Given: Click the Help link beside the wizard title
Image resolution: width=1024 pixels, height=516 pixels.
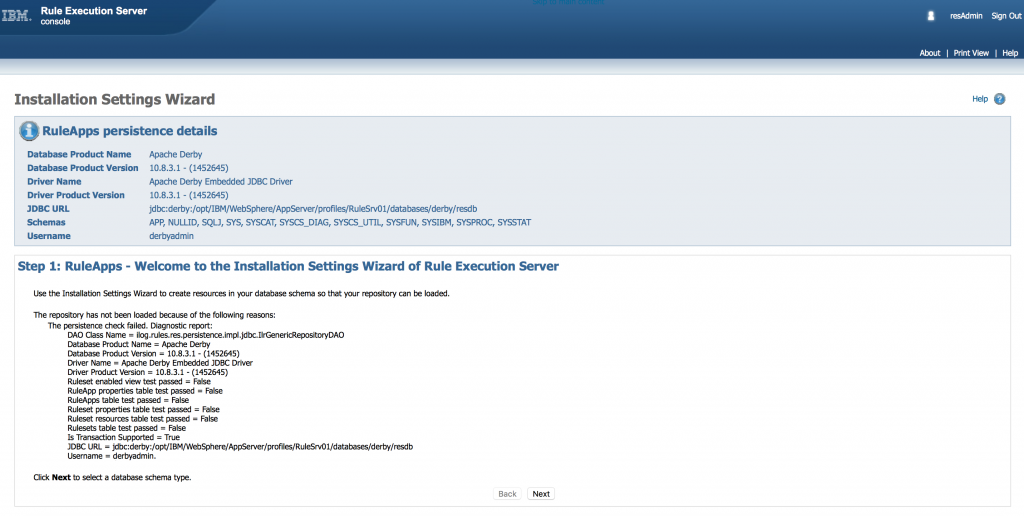Looking at the screenshot, I should pyautogui.click(x=980, y=99).
